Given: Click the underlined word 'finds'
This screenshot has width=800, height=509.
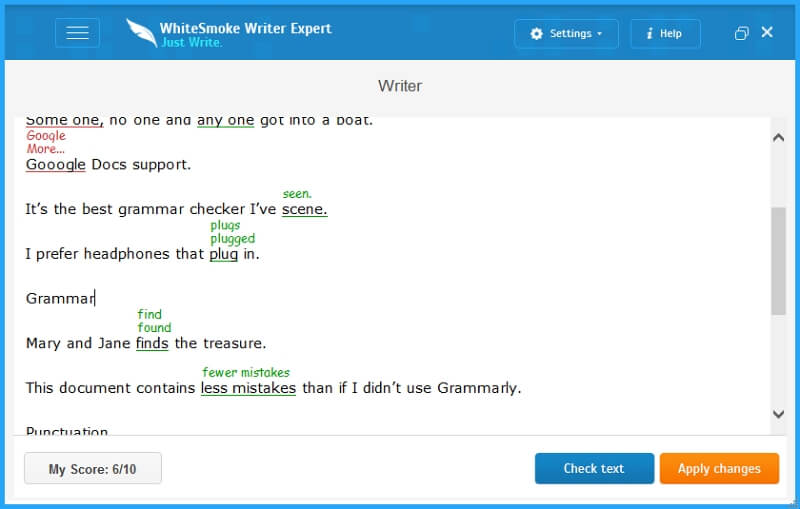Looking at the screenshot, I should (x=152, y=343).
